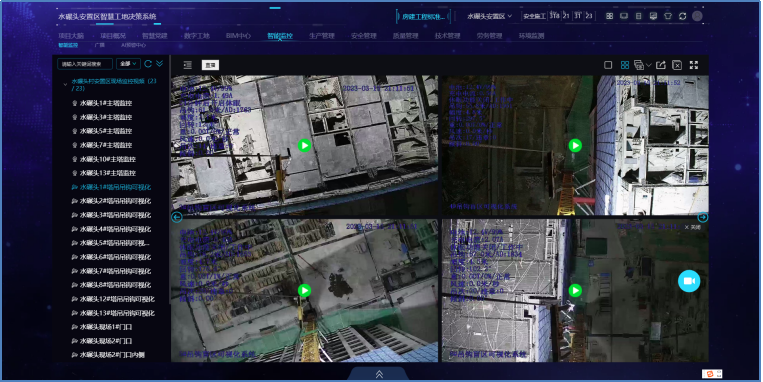The image size is (763, 382).
Task: Click the share/export icon in video toolbar
Action: (x=660, y=65)
